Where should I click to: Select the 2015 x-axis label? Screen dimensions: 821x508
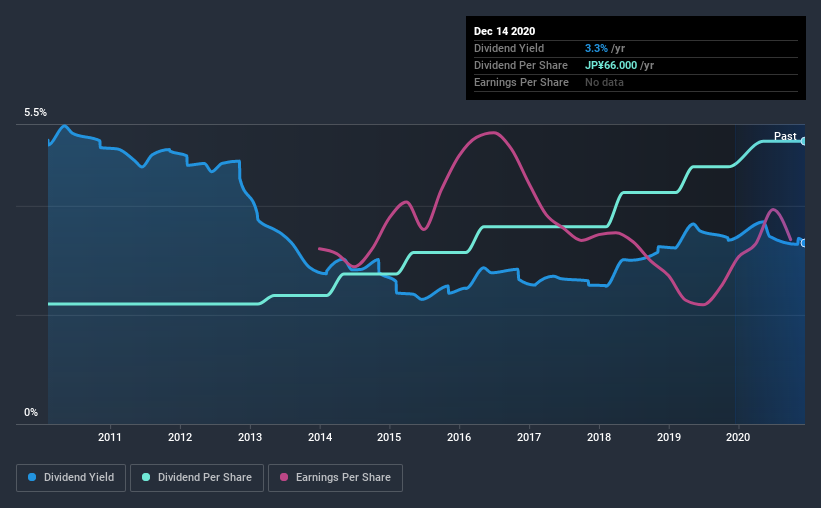[389, 437]
